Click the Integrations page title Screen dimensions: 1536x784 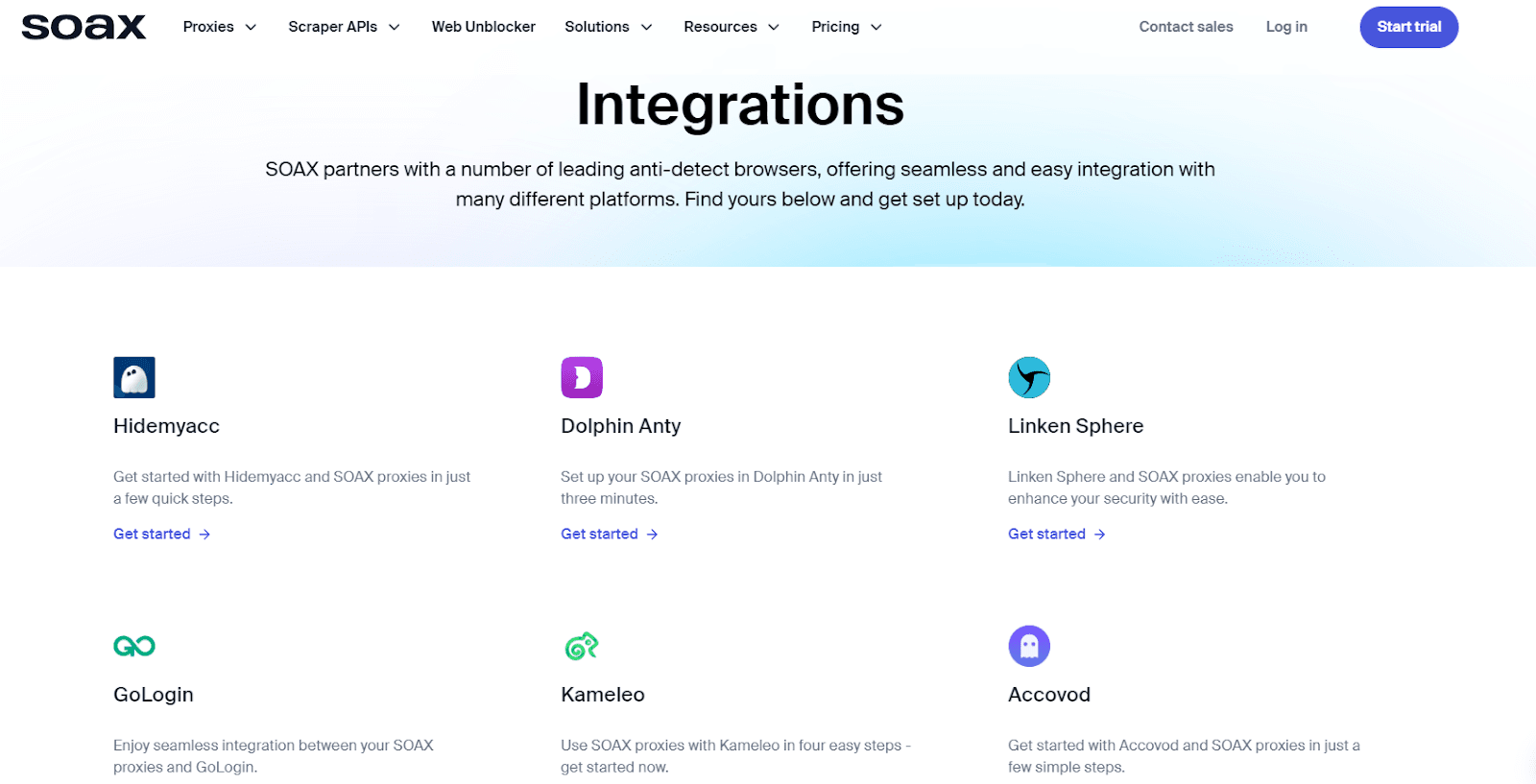pos(740,105)
